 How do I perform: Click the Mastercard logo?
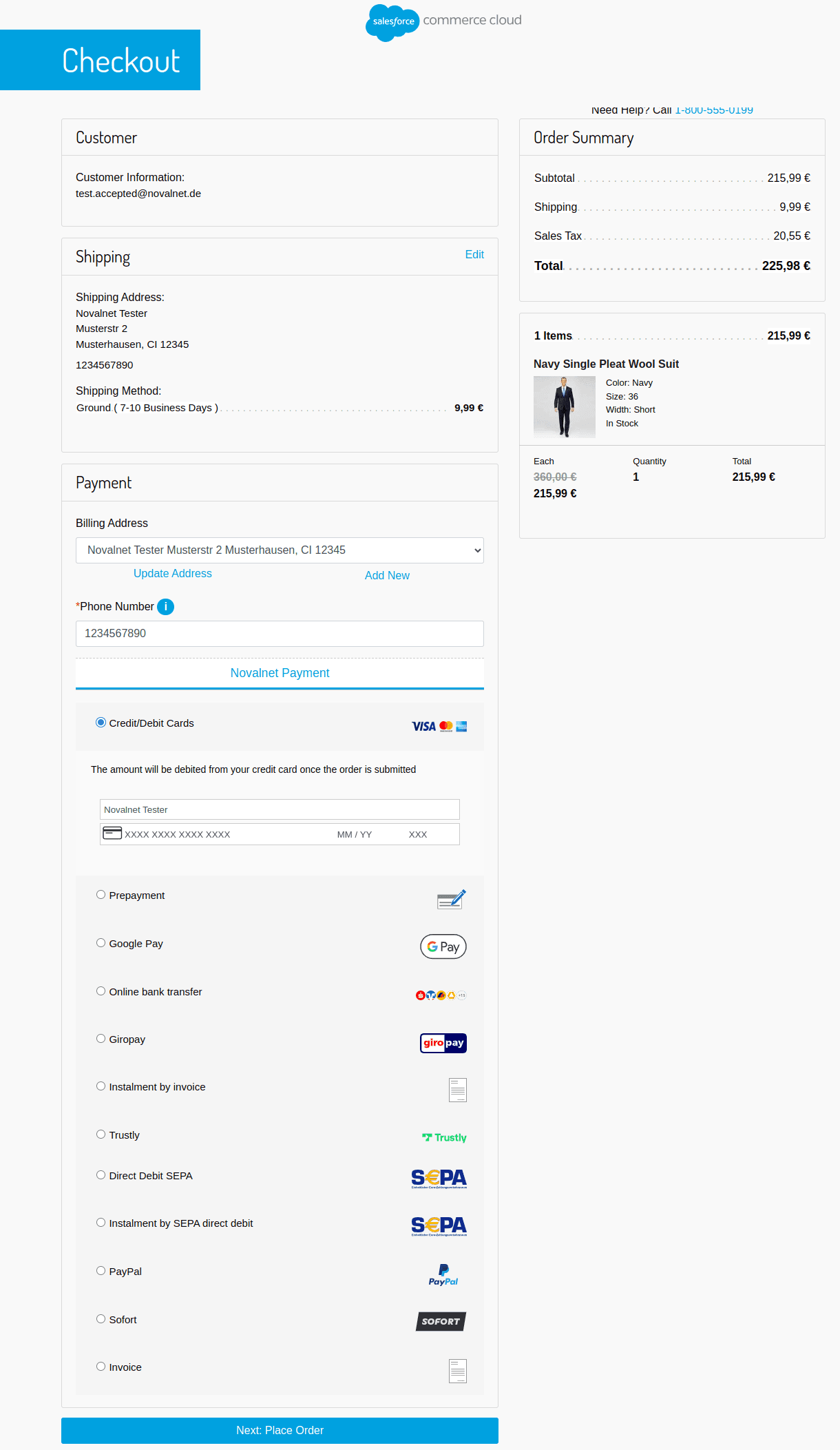point(446,726)
